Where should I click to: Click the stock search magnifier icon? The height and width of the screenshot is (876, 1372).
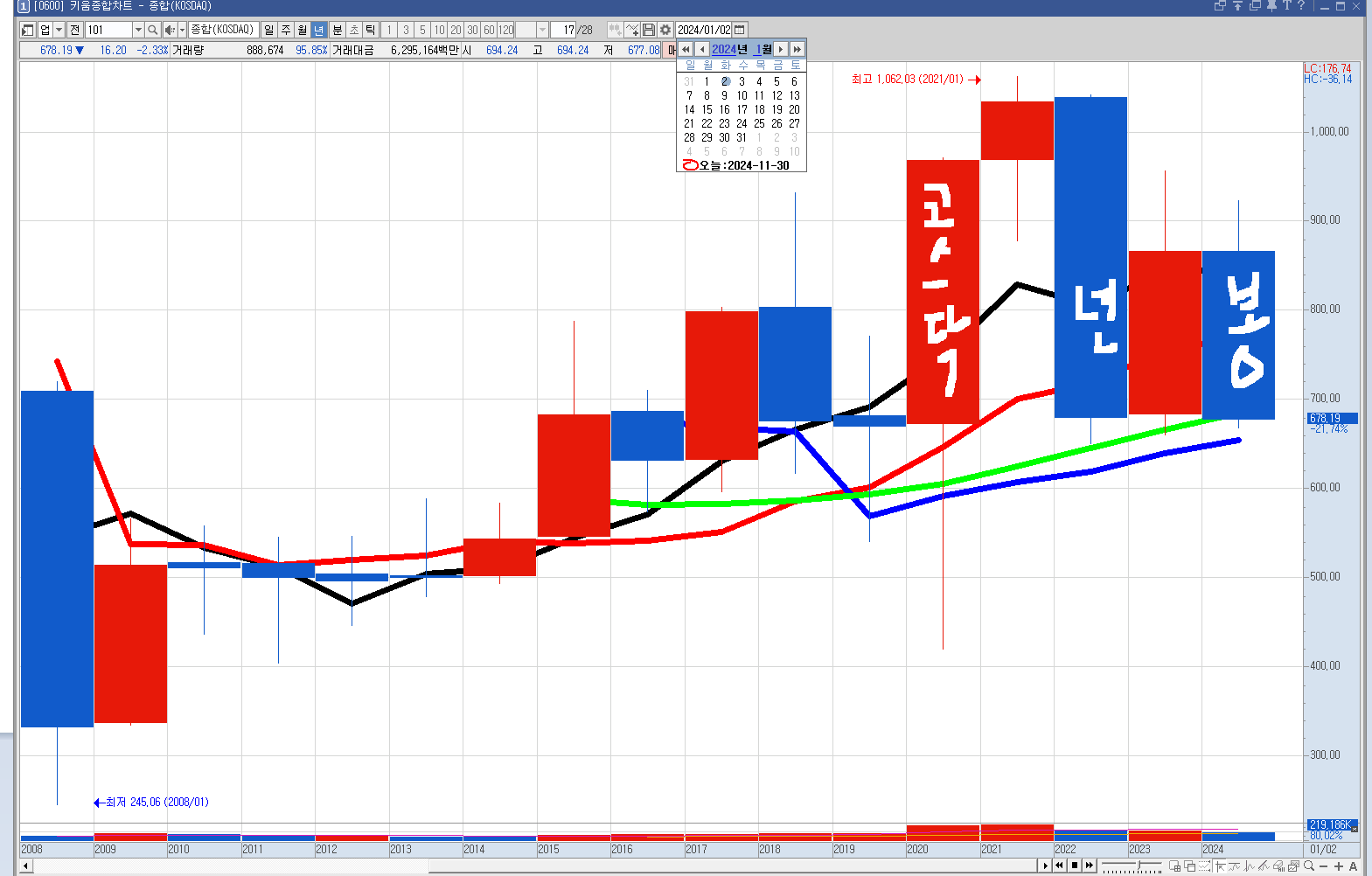152,30
